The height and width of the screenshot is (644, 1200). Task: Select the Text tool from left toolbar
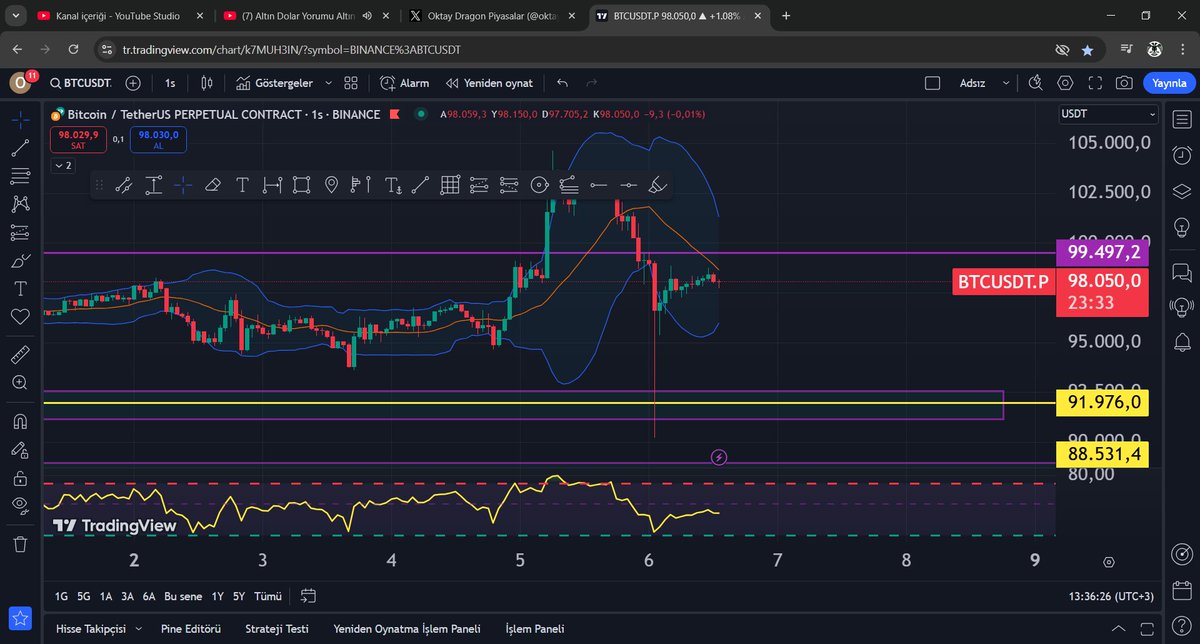(x=20, y=288)
